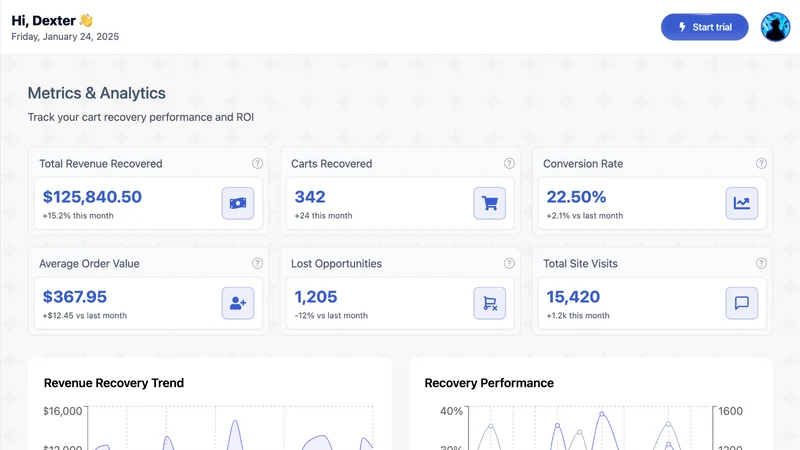
Task: Click the '+2.1% vs last month' text
Action: click(585, 216)
